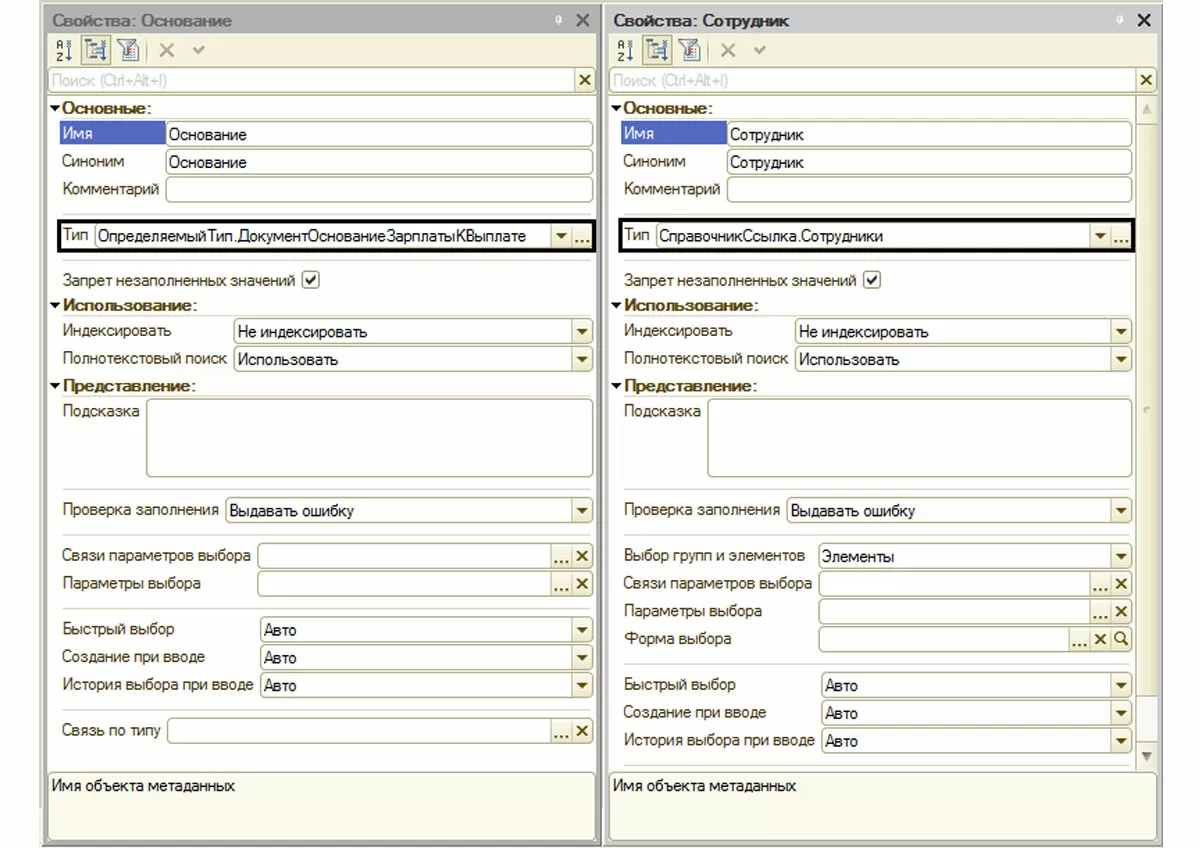1200x848 pixels.
Task: Click Подсказка text area in Основание panel
Action: click(369, 438)
